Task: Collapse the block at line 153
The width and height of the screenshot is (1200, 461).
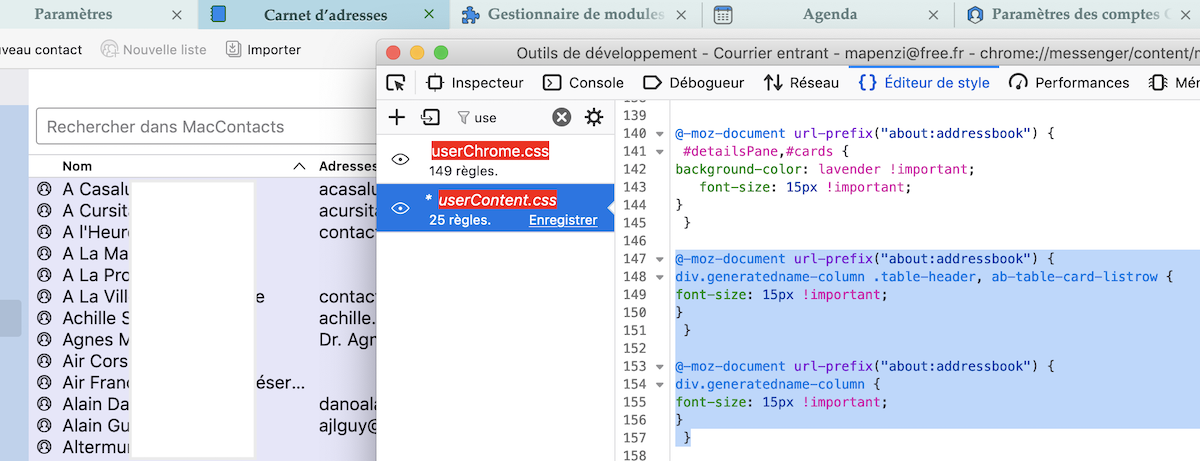Action: click(x=660, y=367)
